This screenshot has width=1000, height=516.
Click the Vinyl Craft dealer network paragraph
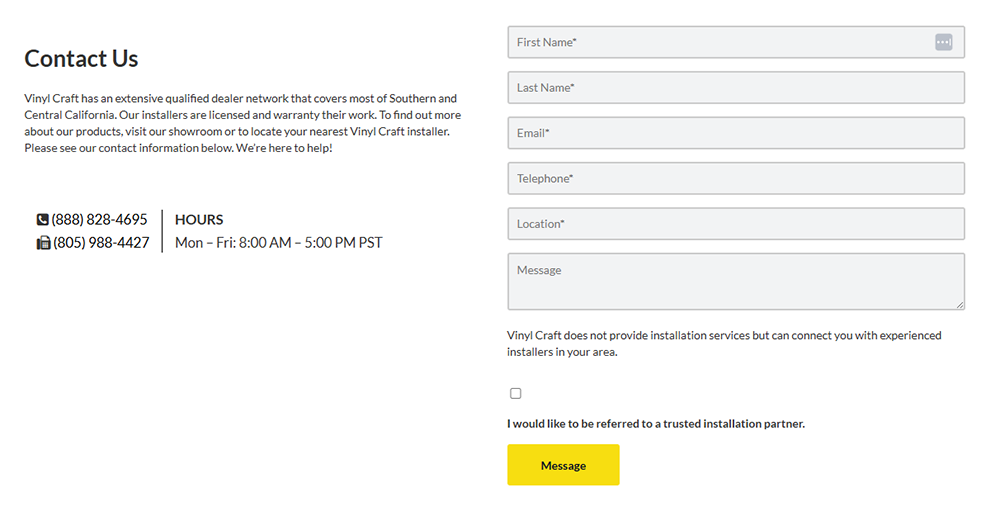click(243, 123)
